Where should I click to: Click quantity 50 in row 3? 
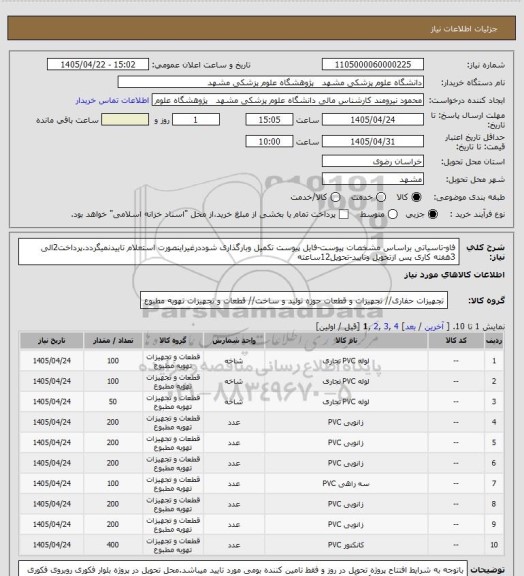coord(113,402)
